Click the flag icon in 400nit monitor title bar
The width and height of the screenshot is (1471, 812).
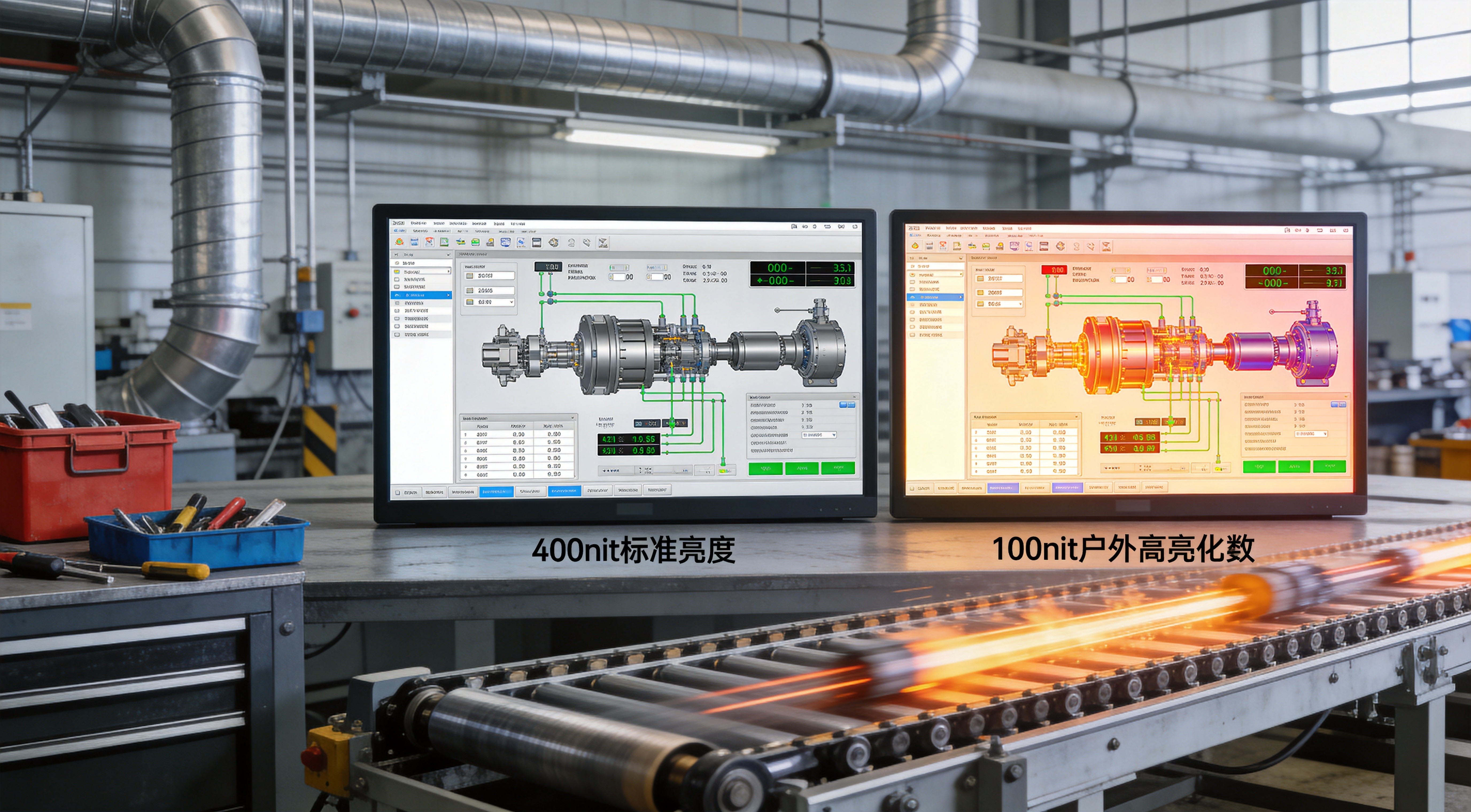pyautogui.click(x=794, y=227)
